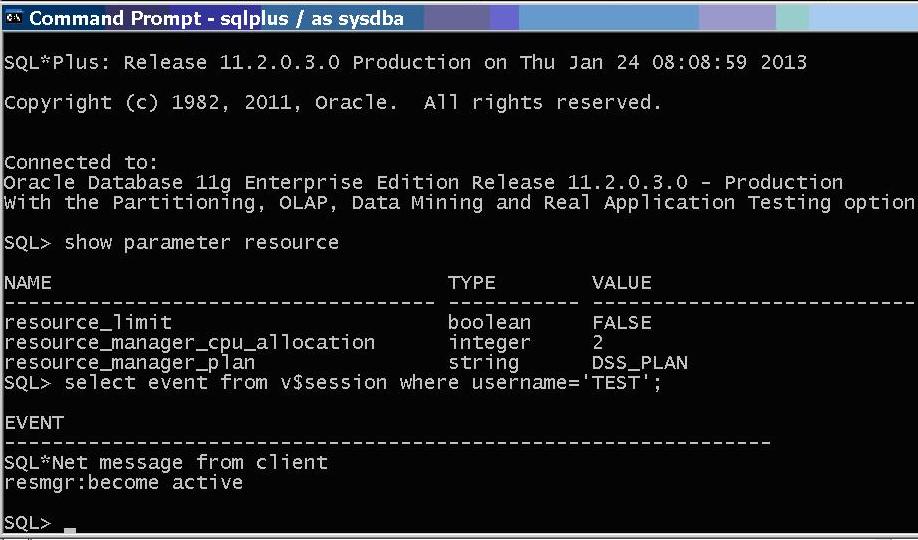Select the 'SQL*Net message from client' row
Image resolution: width=918 pixels, height=540 pixels.
point(166,463)
